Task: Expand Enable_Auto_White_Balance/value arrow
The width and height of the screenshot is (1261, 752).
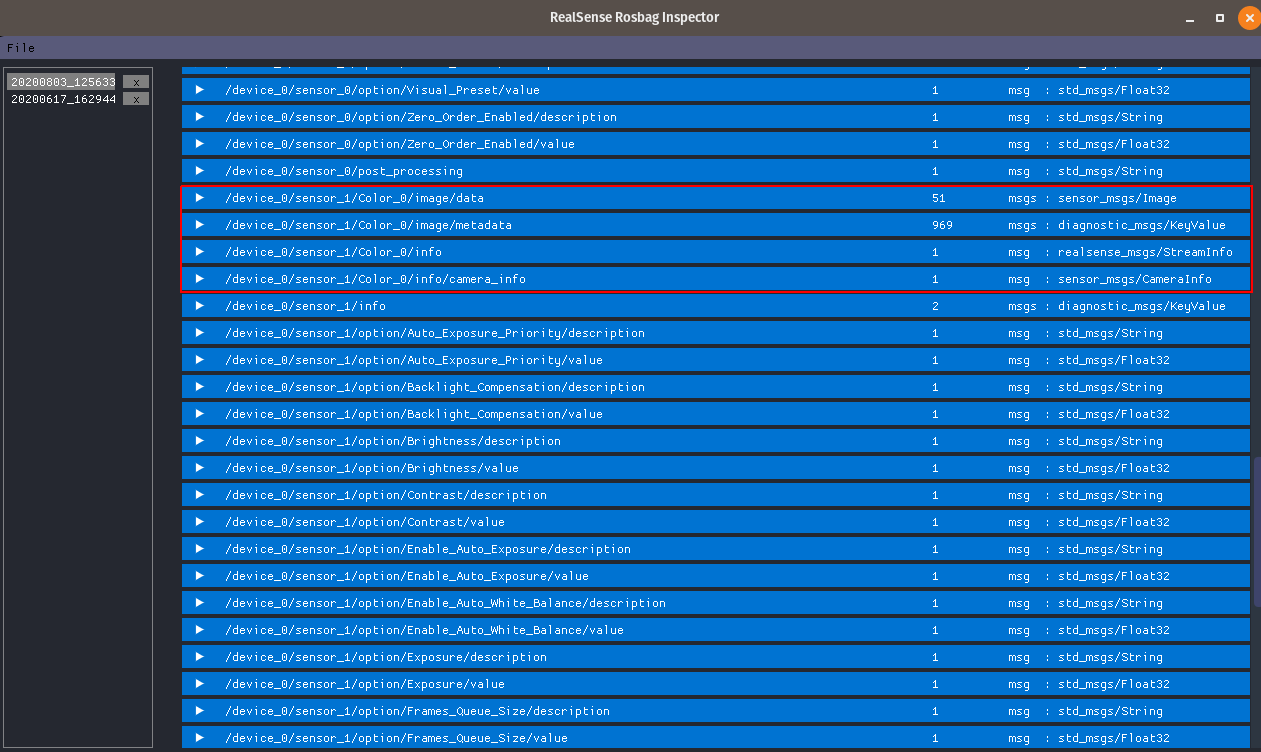Action: coord(199,630)
